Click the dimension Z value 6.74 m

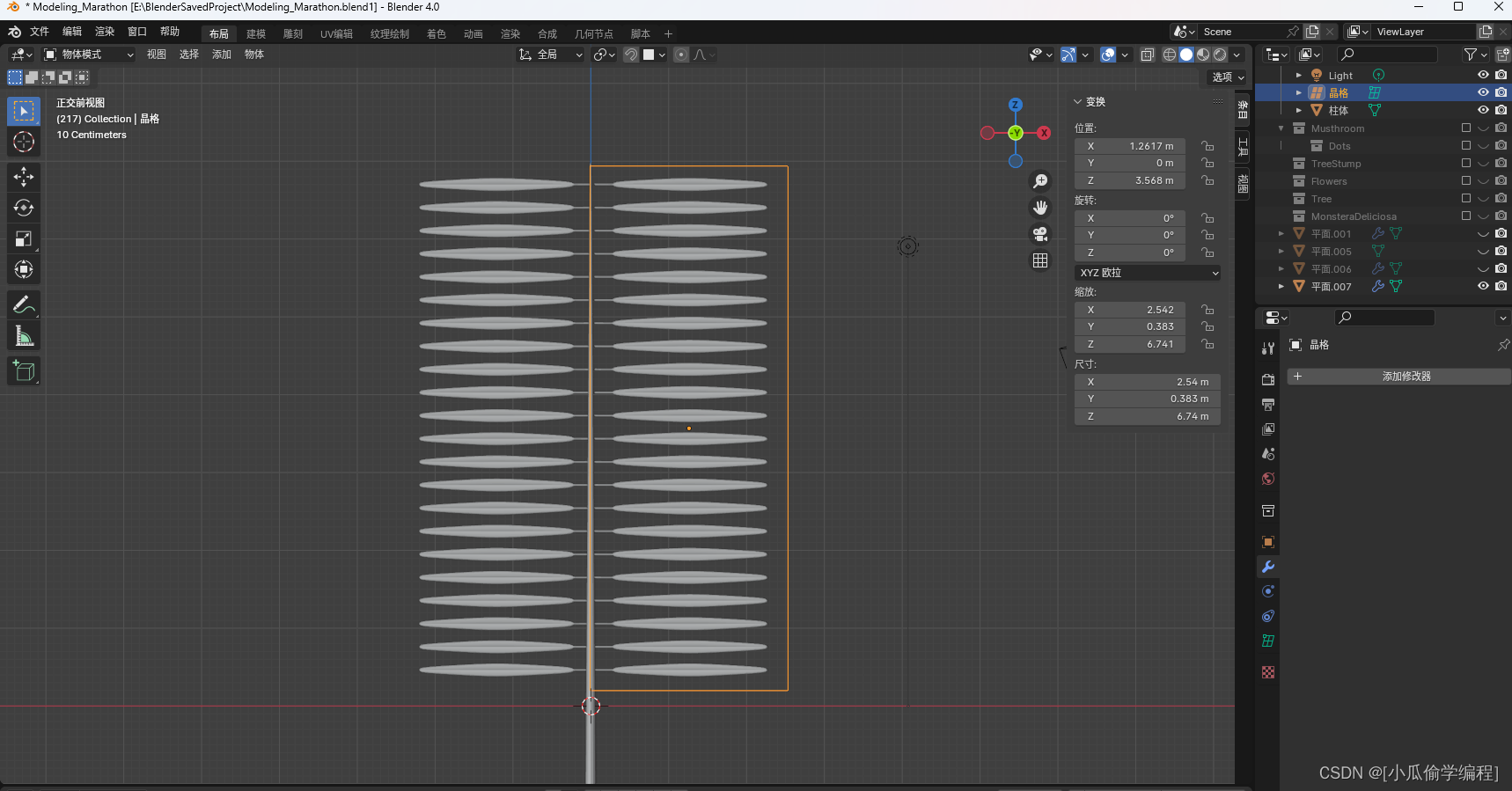1148,416
